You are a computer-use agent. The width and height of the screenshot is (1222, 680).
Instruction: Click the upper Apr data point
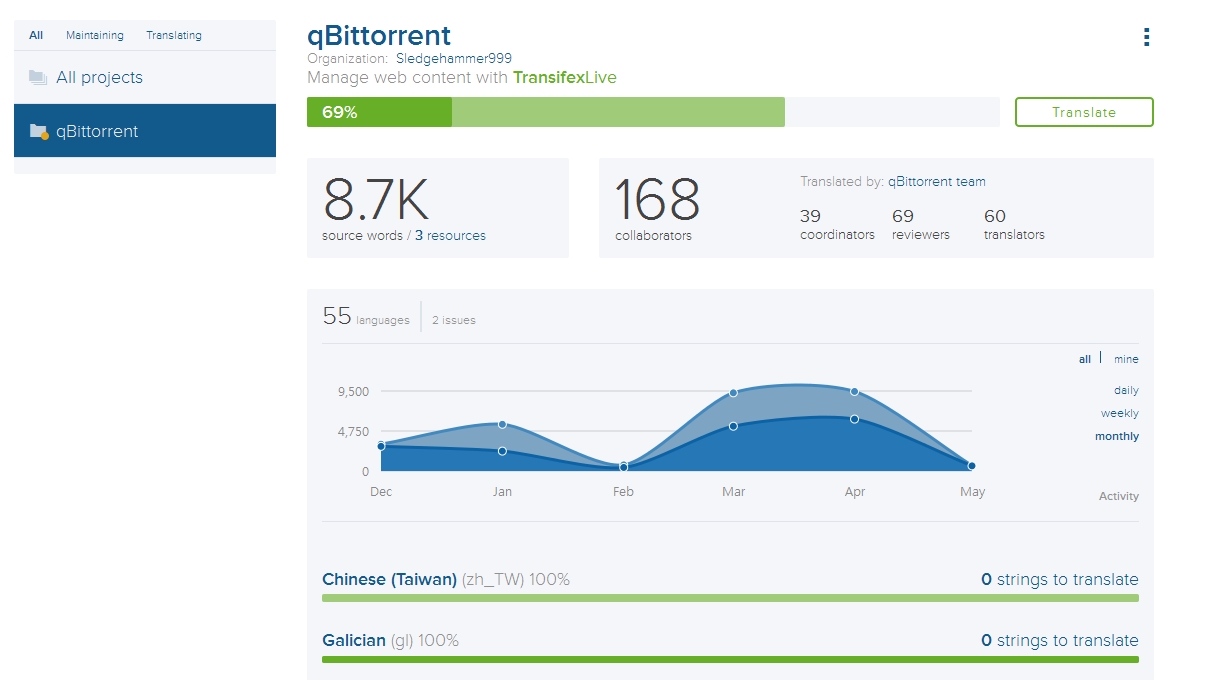click(x=854, y=391)
